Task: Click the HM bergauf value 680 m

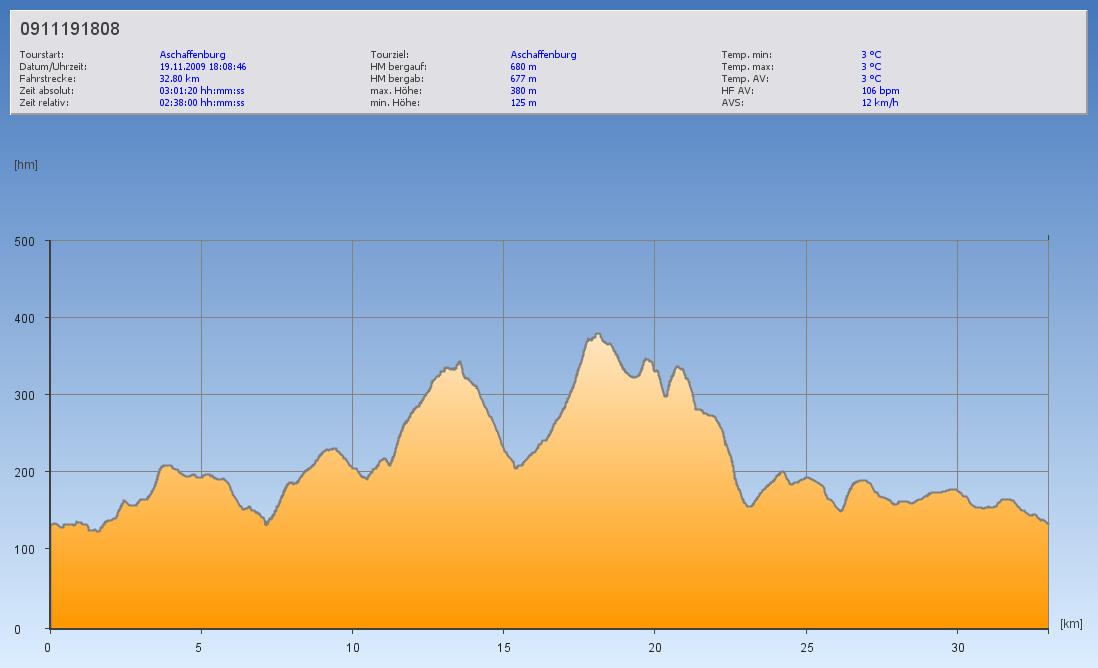Action: [x=523, y=66]
